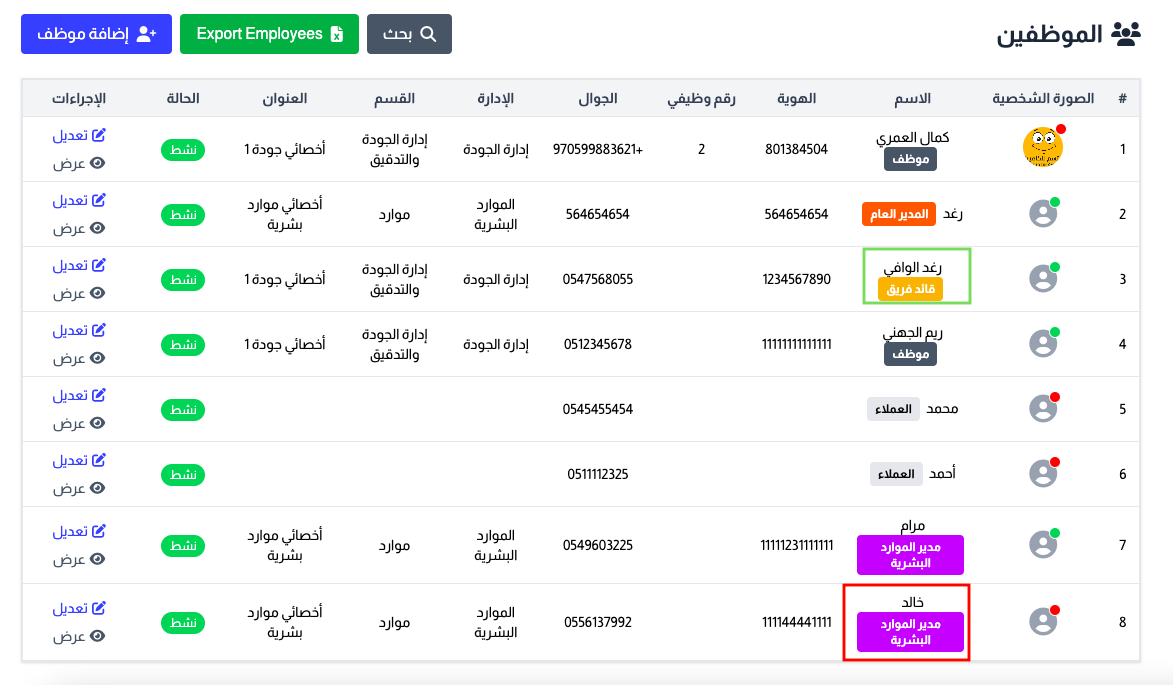Image resolution: width=1173 pixels, height=685 pixels.
Task: Click the eye view icon for أحمد
Action: [x=98, y=488]
